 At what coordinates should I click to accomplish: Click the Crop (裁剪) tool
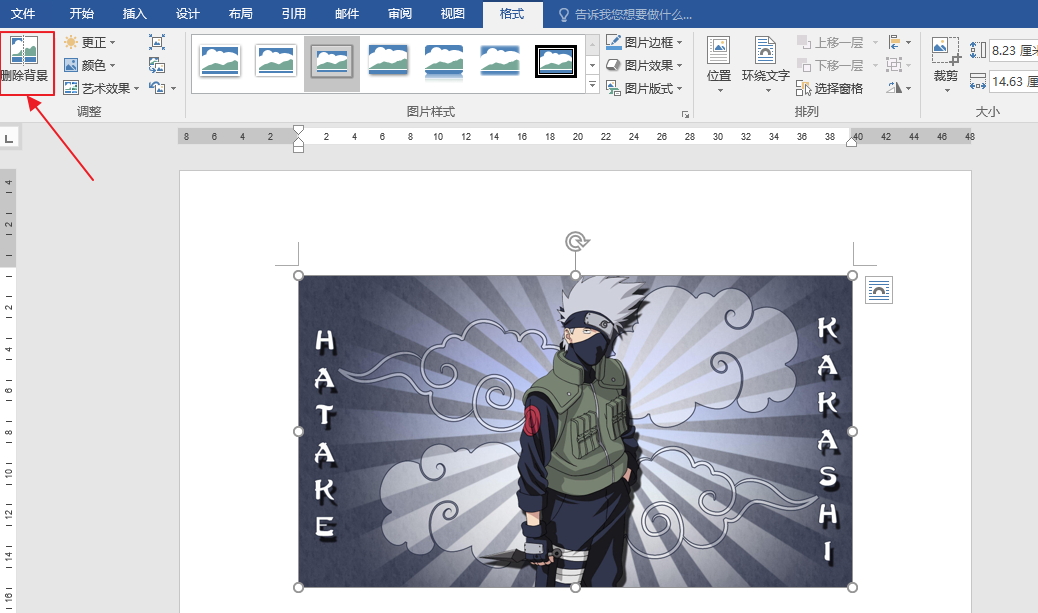(x=946, y=64)
